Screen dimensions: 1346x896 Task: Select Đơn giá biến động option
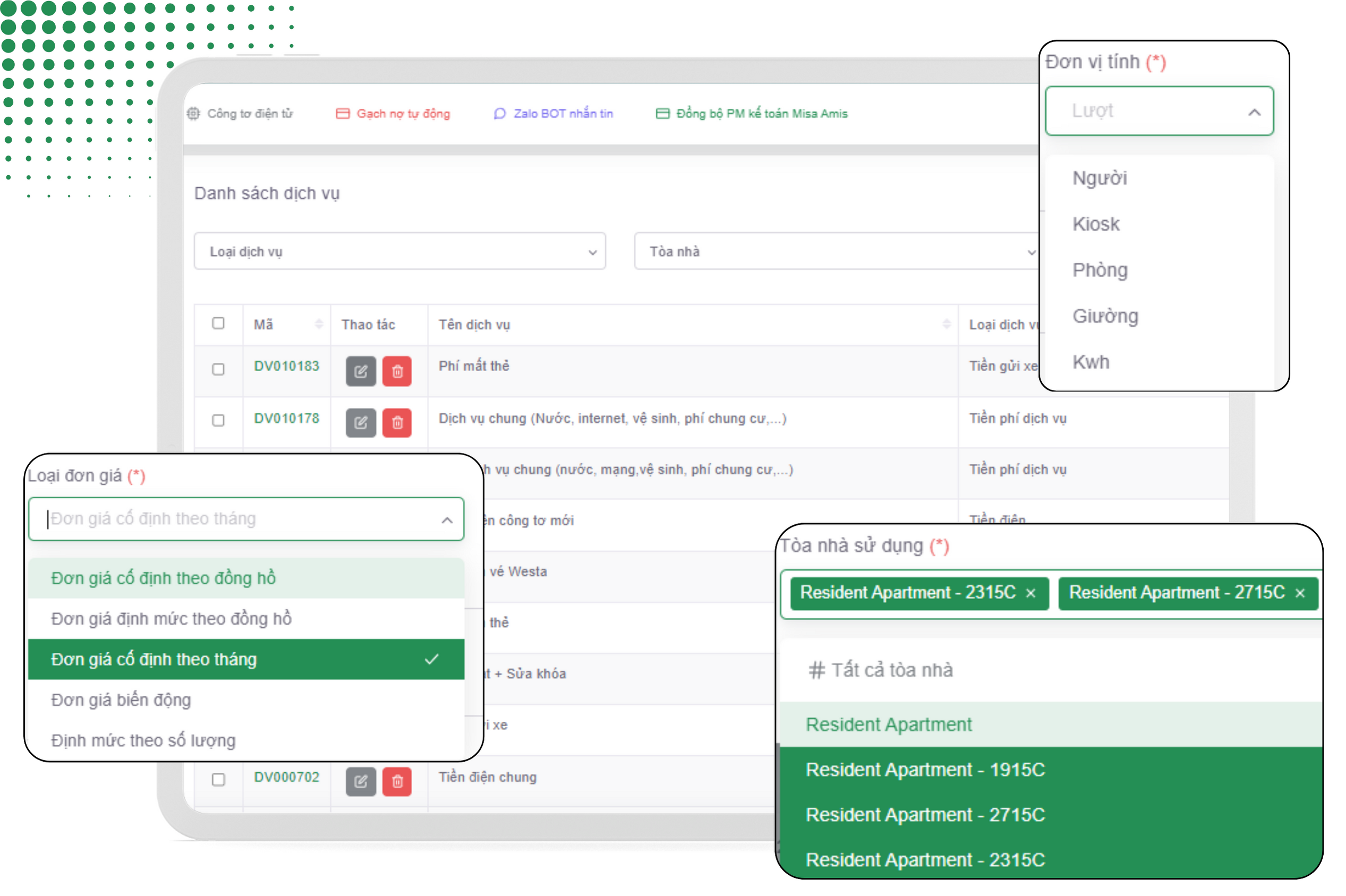click(x=121, y=699)
